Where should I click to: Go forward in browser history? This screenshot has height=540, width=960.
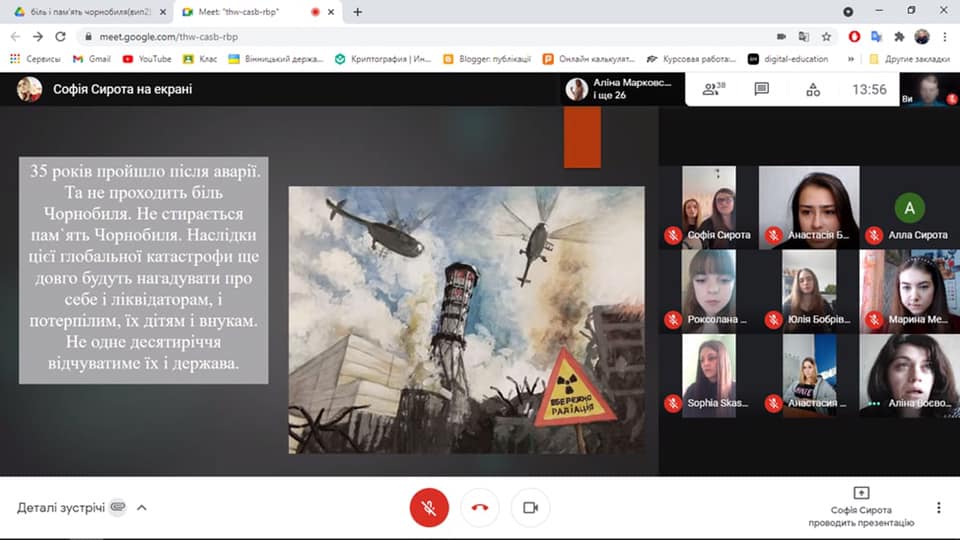(x=38, y=37)
